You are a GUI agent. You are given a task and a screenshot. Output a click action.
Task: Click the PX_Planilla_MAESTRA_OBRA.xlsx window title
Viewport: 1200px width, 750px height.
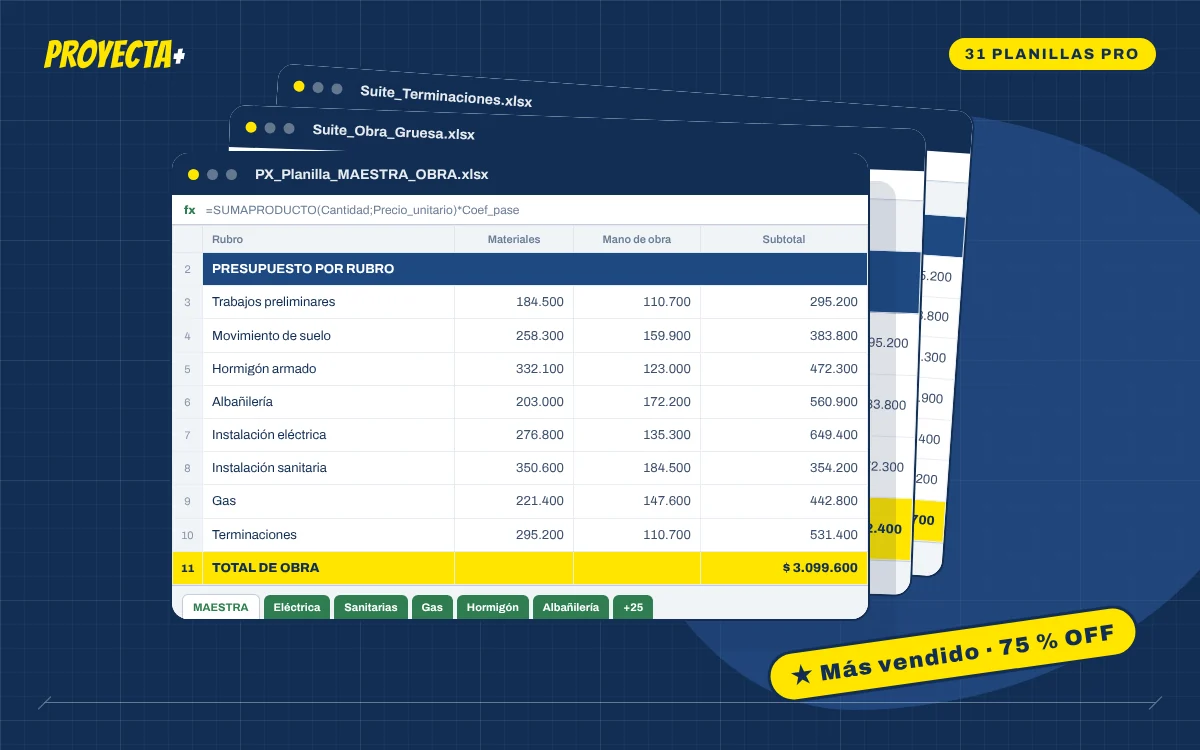pos(372,174)
